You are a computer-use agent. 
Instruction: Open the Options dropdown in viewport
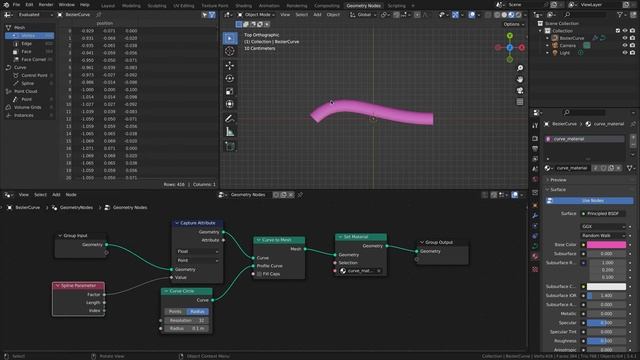[x=513, y=24]
